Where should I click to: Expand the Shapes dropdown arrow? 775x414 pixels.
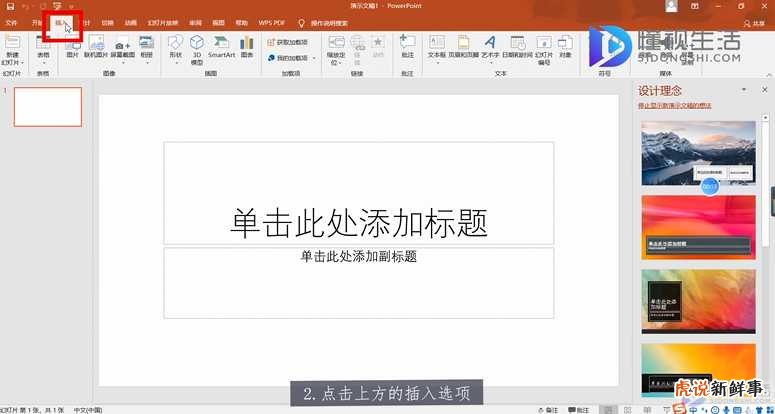click(175, 63)
